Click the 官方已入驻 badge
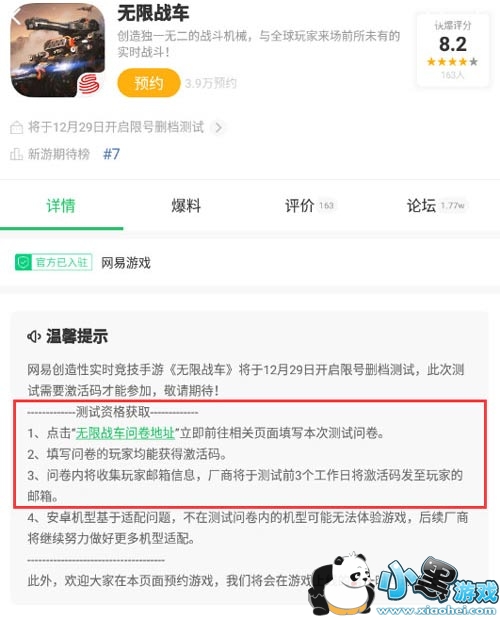This screenshot has height=619, width=500. point(54,262)
